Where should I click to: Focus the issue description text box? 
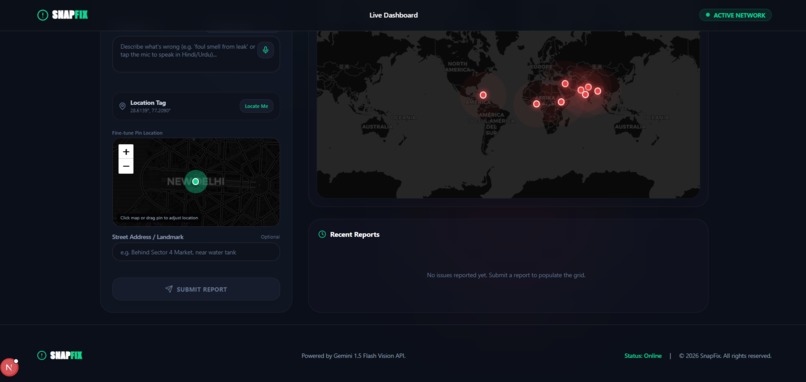point(196,54)
